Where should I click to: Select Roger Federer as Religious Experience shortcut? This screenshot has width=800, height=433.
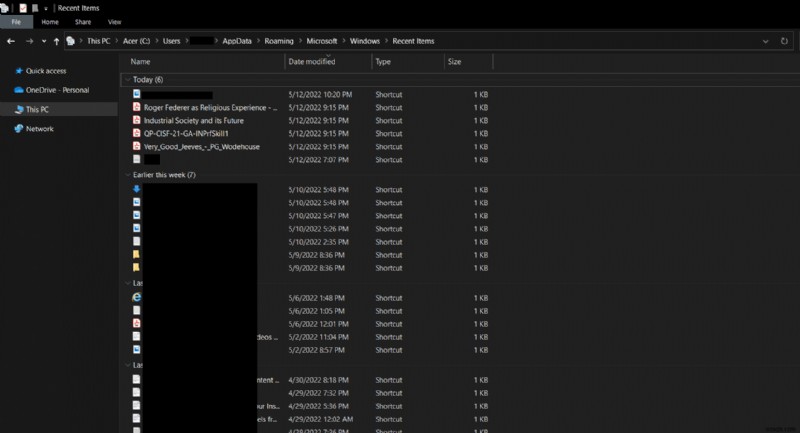[211, 108]
